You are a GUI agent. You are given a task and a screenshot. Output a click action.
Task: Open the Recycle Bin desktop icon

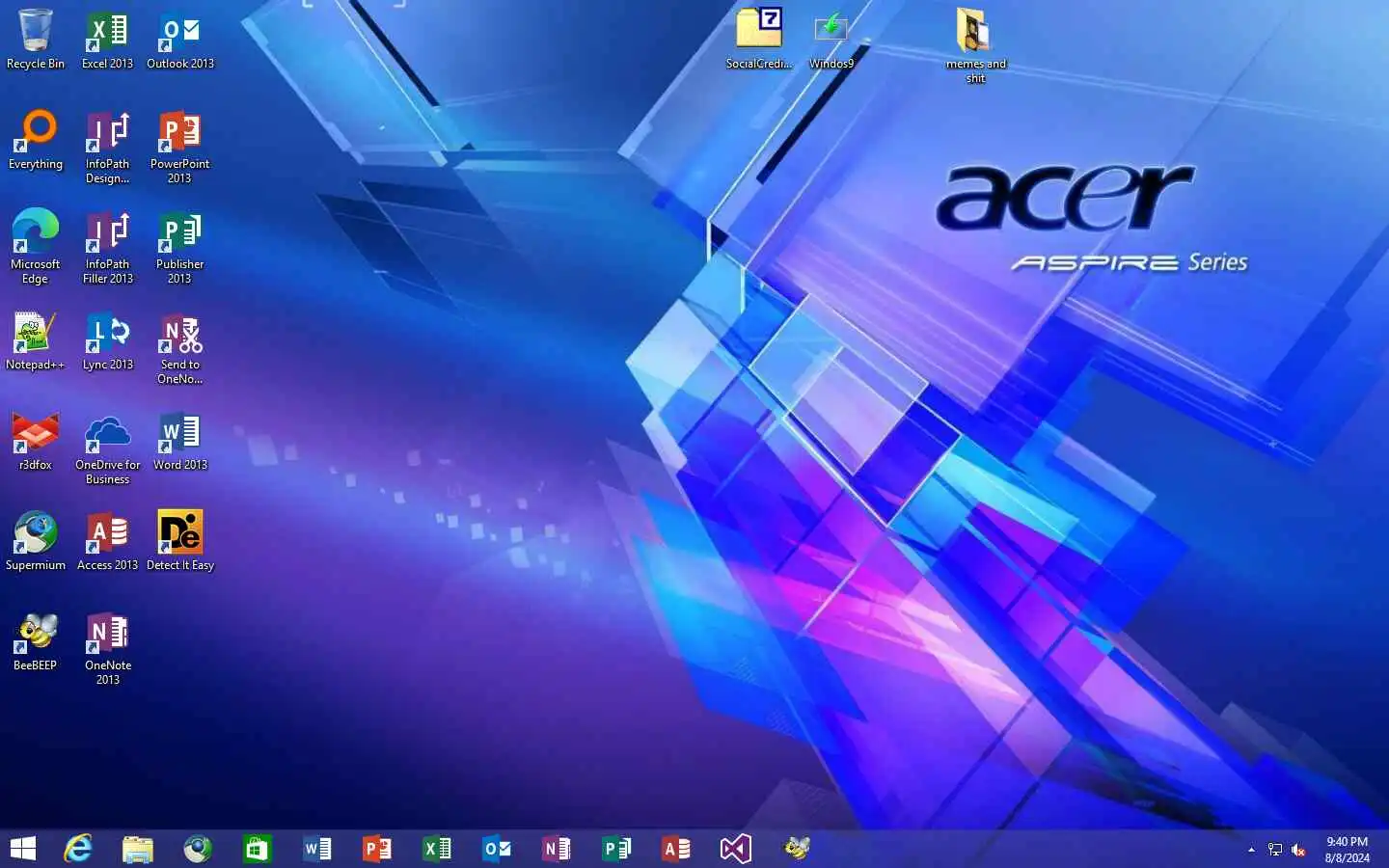(x=36, y=39)
